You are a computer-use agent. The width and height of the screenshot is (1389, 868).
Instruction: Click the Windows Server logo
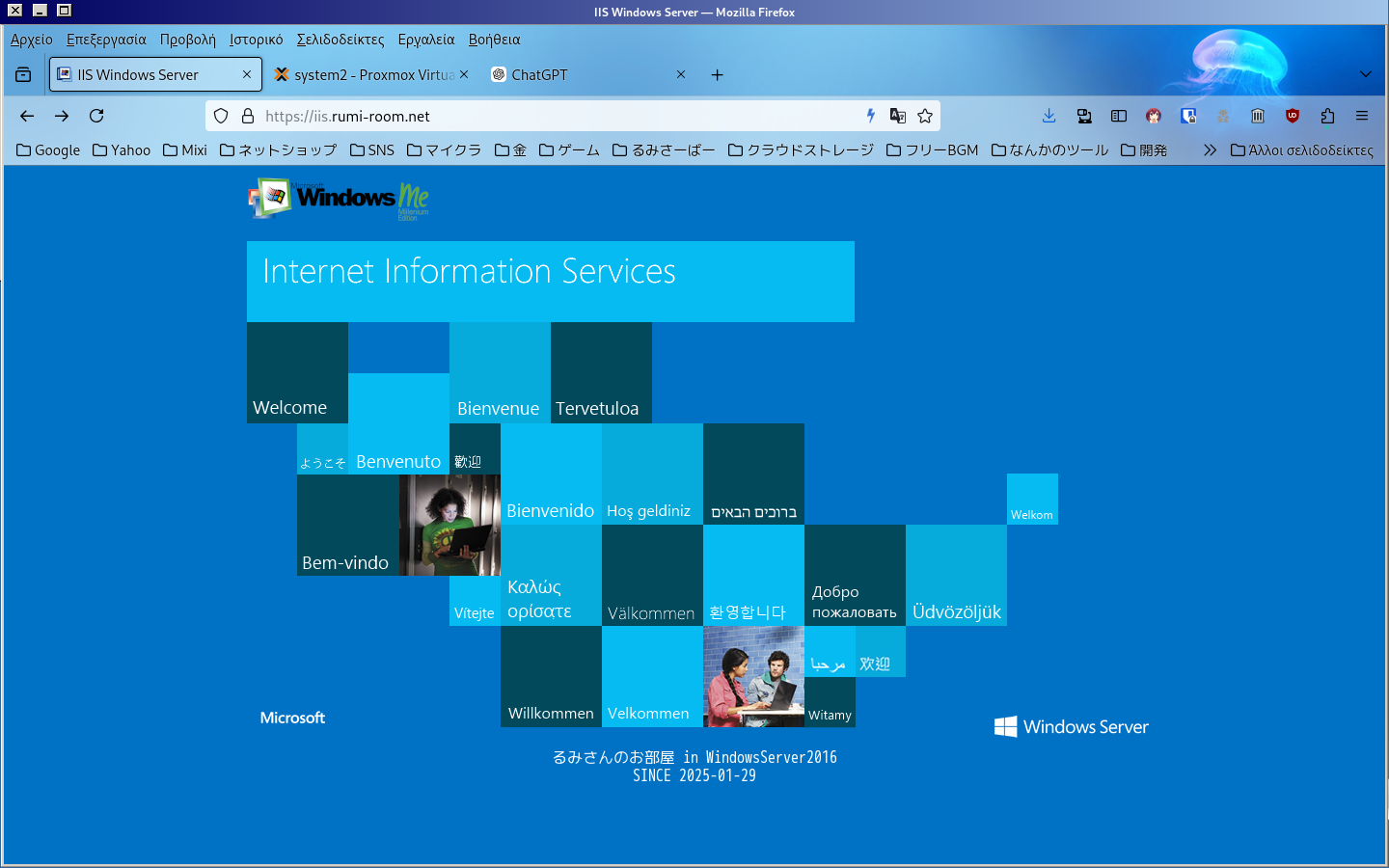pos(1072,726)
